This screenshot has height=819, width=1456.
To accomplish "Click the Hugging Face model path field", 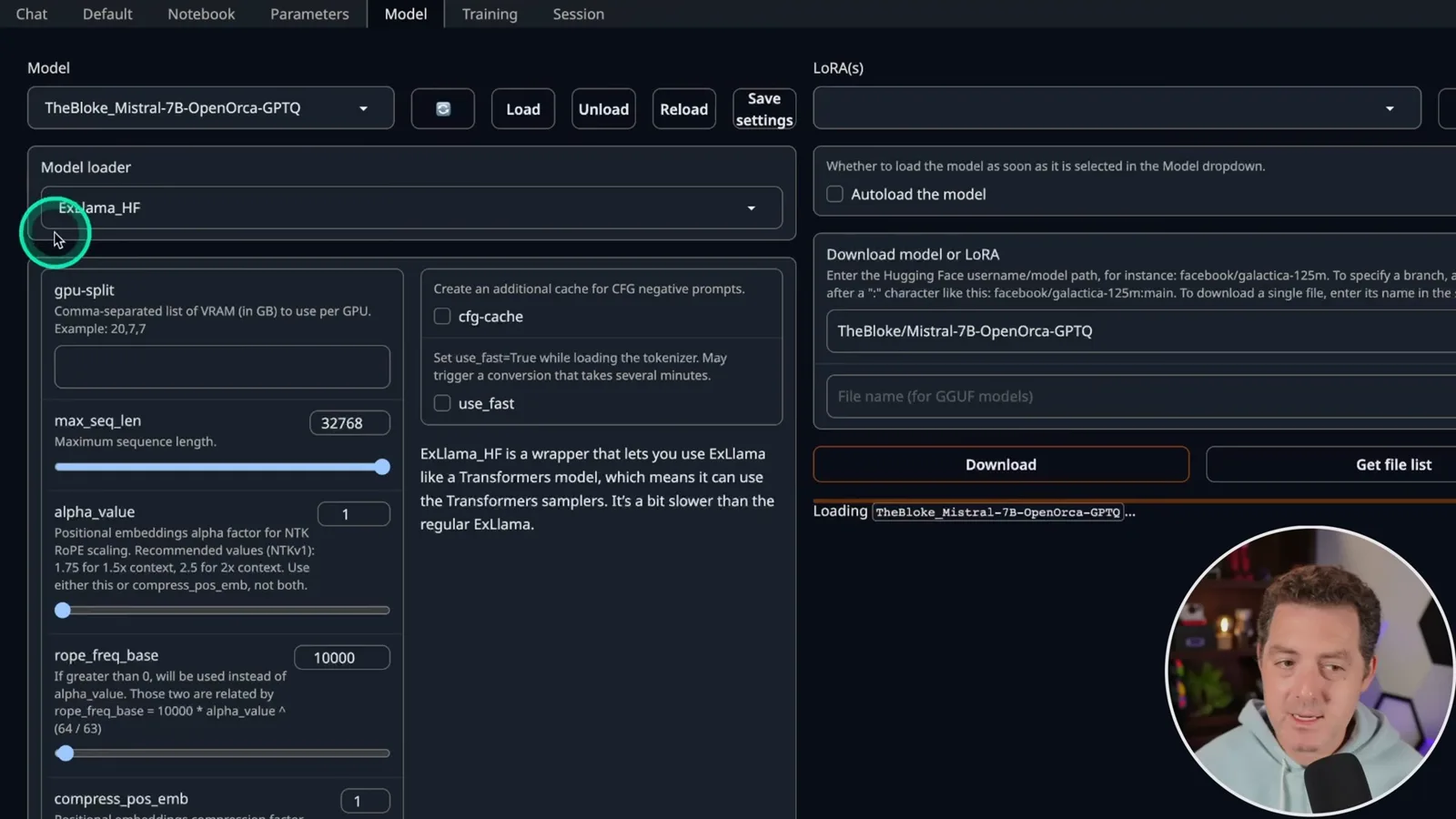I will tap(1141, 331).
